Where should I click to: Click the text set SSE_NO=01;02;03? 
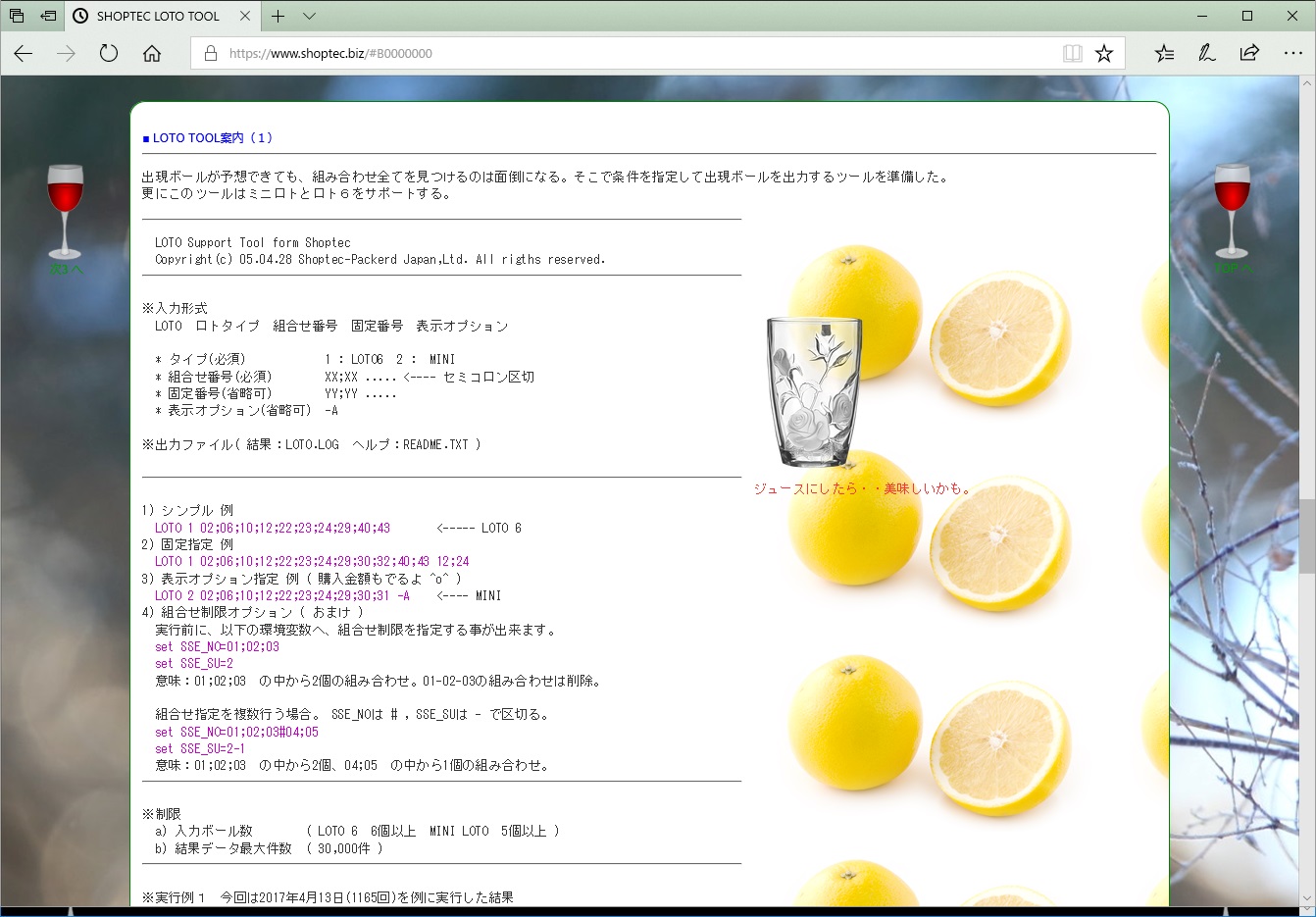click(217, 646)
